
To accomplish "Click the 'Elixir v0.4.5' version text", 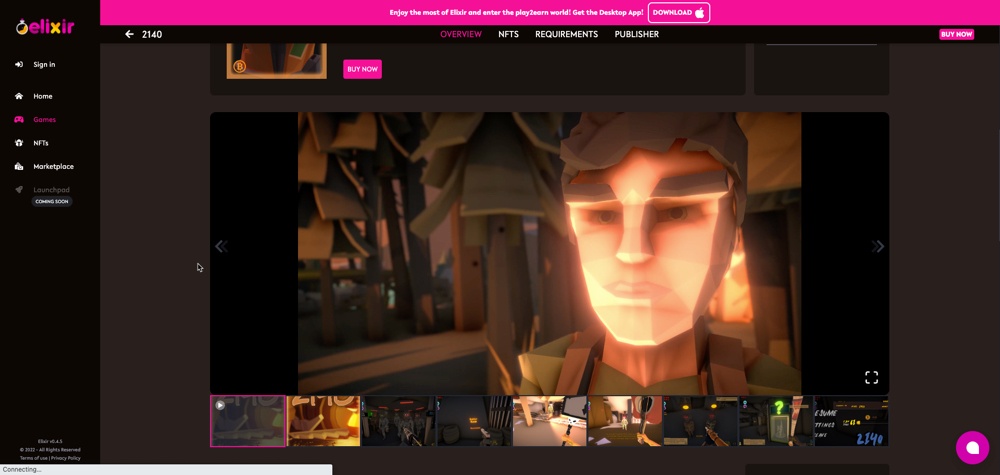I will pos(50,441).
